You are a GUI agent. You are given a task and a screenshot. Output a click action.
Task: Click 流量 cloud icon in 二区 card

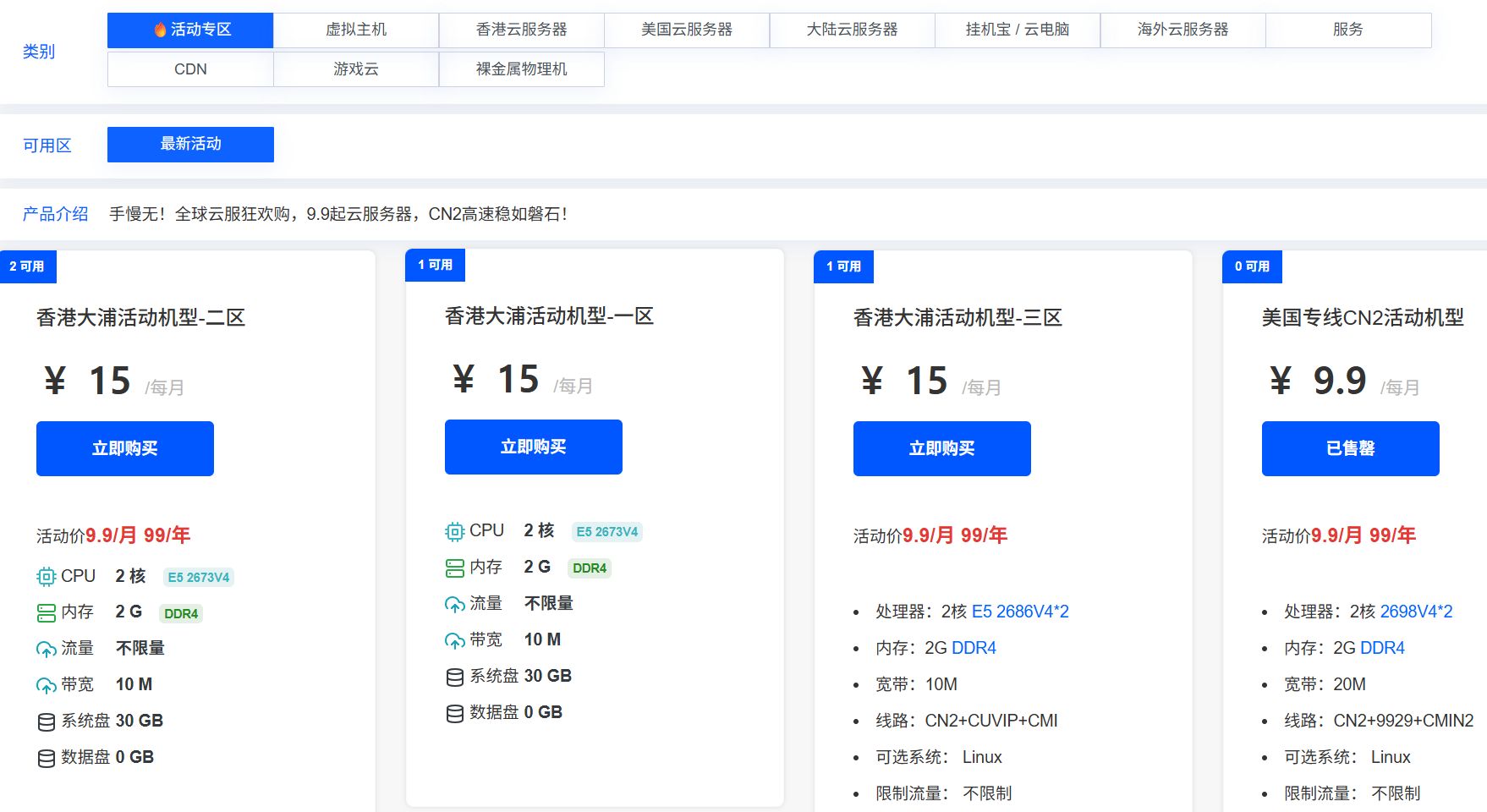click(46, 649)
